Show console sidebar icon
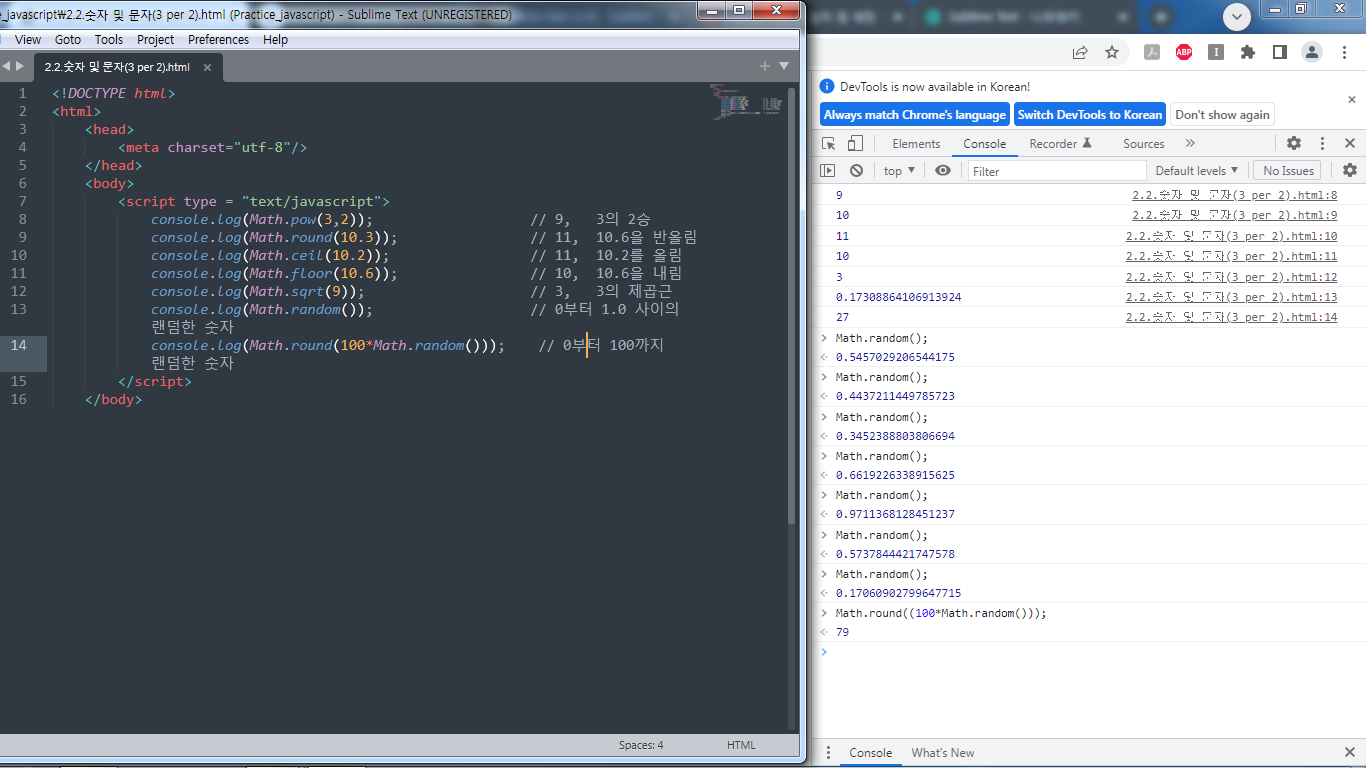Viewport: 1366px width, 768px height. coord(828,171)
